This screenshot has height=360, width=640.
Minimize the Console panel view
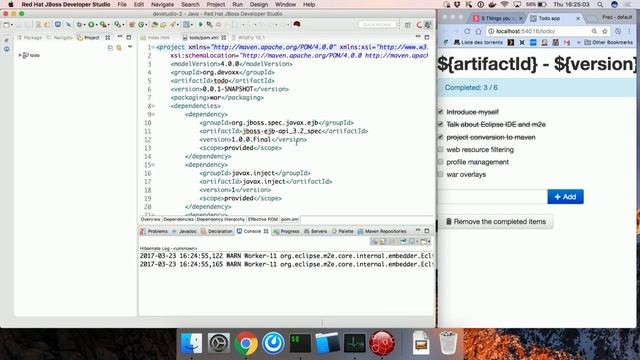pyautogui.click(x=418, y=231)
